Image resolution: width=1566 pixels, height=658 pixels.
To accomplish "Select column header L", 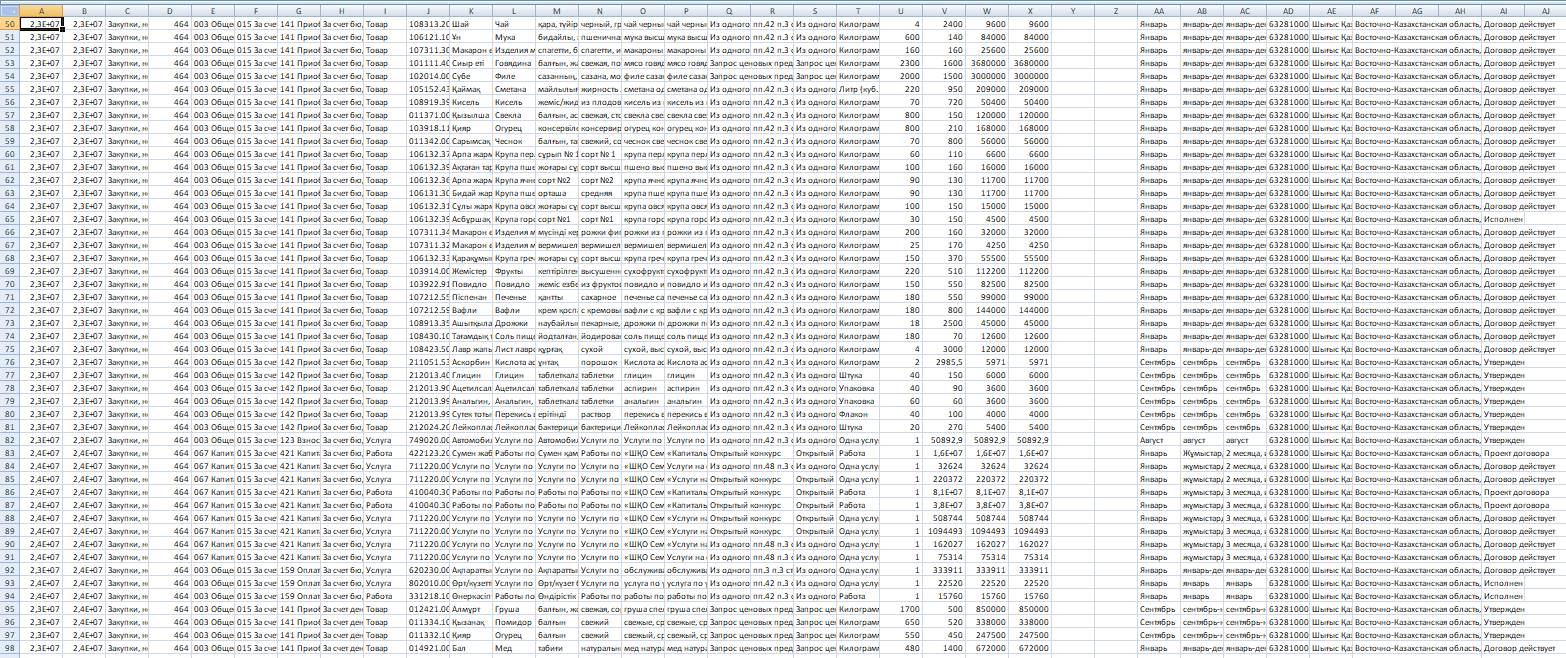I will (x=514, y=9).
